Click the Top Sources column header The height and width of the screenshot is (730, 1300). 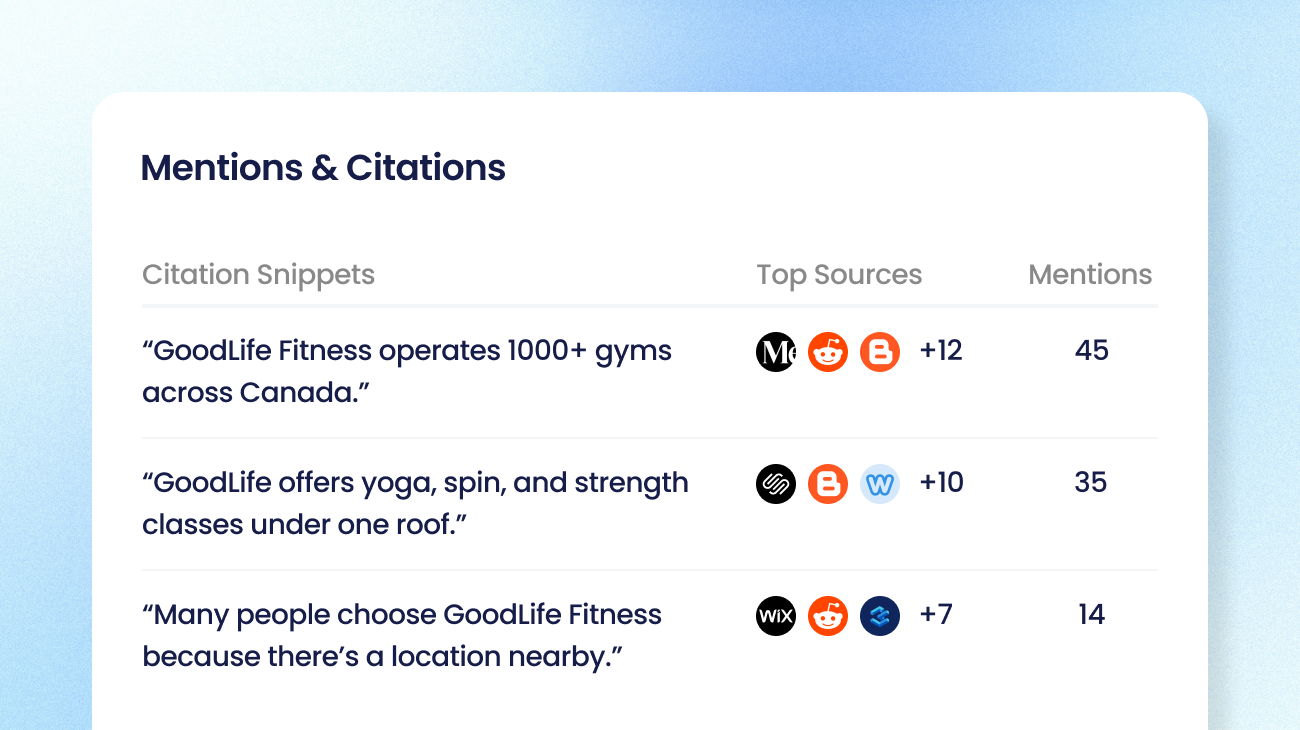tap(839, 276)
